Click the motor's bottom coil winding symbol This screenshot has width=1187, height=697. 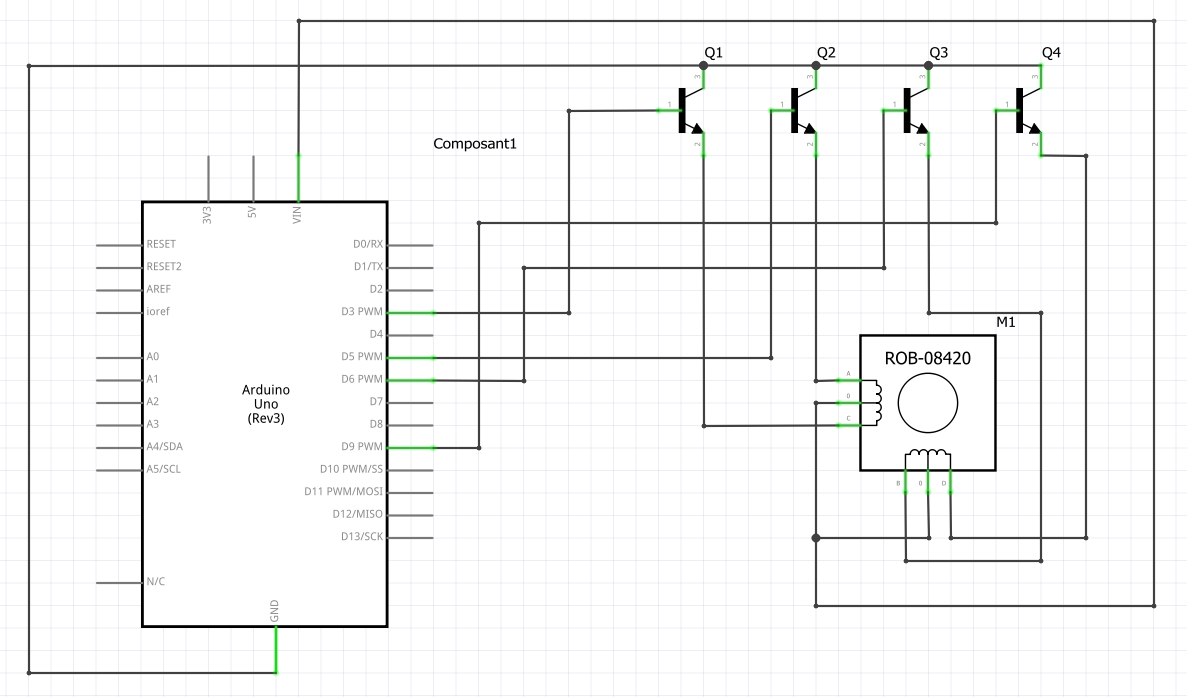tap(928, 457)
